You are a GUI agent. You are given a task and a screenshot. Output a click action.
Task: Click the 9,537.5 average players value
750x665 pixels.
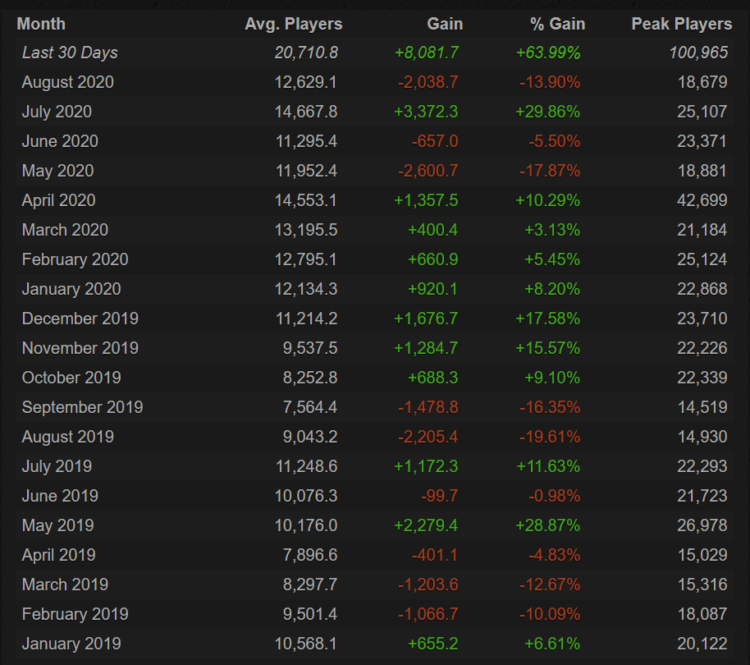310,348
